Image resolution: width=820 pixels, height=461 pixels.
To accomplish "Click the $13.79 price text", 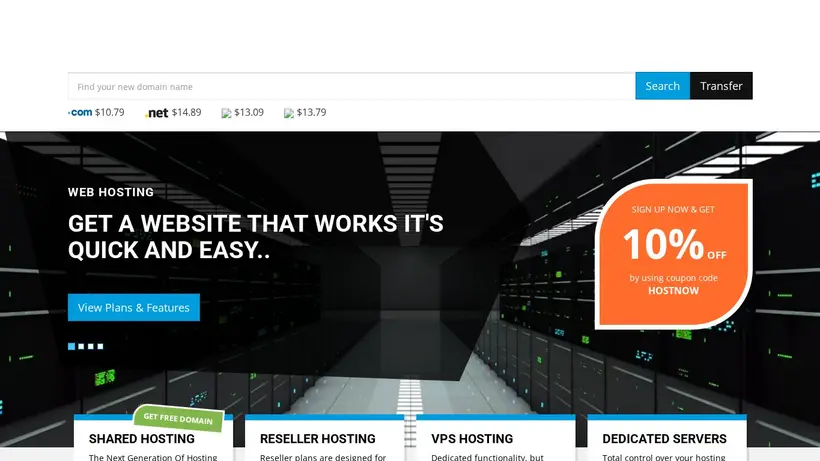I will pyautogui.click(x=311, y=112).
